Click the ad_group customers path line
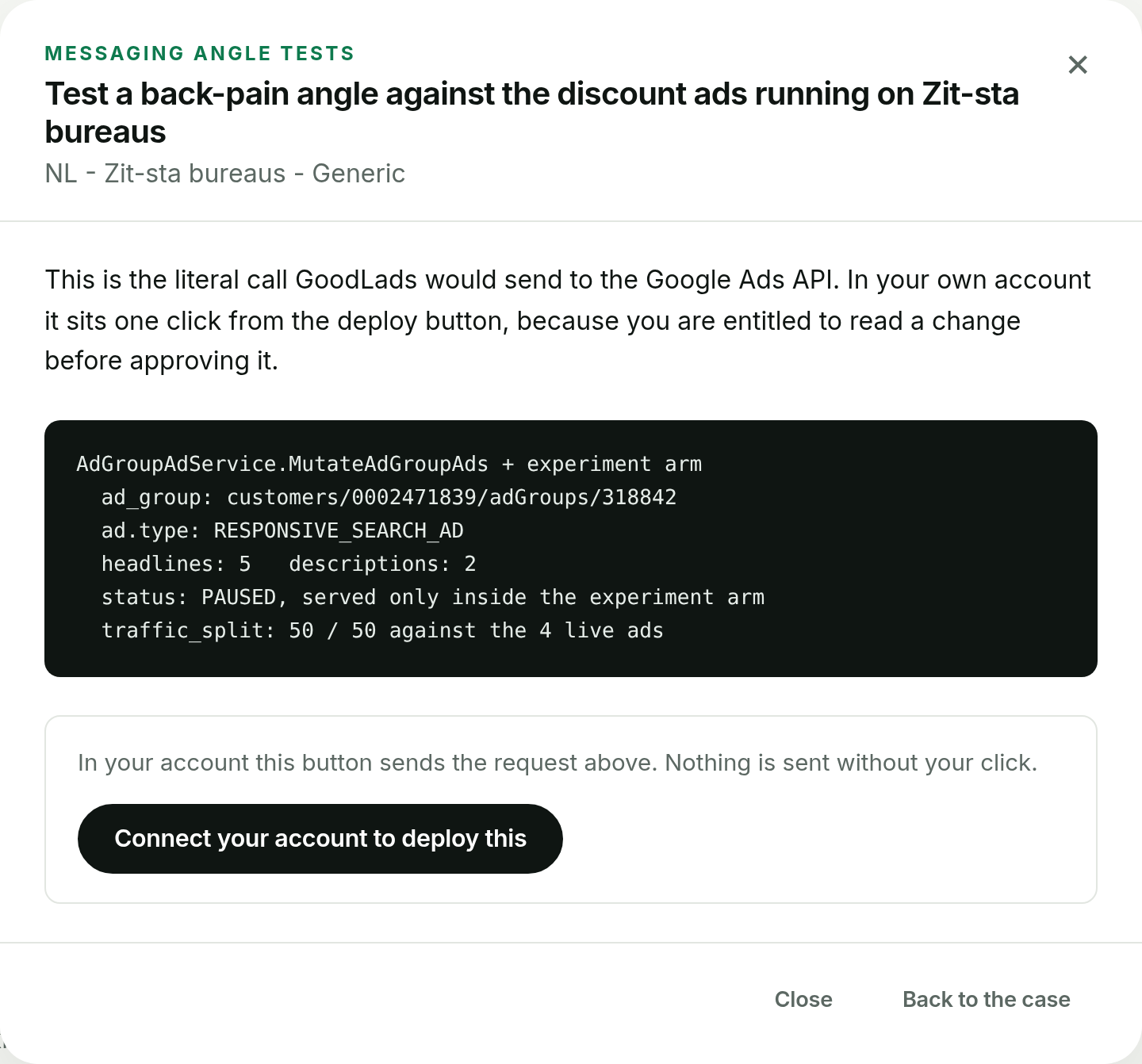This screenshot has height=1064, width=1142. (x=389, y=497)
